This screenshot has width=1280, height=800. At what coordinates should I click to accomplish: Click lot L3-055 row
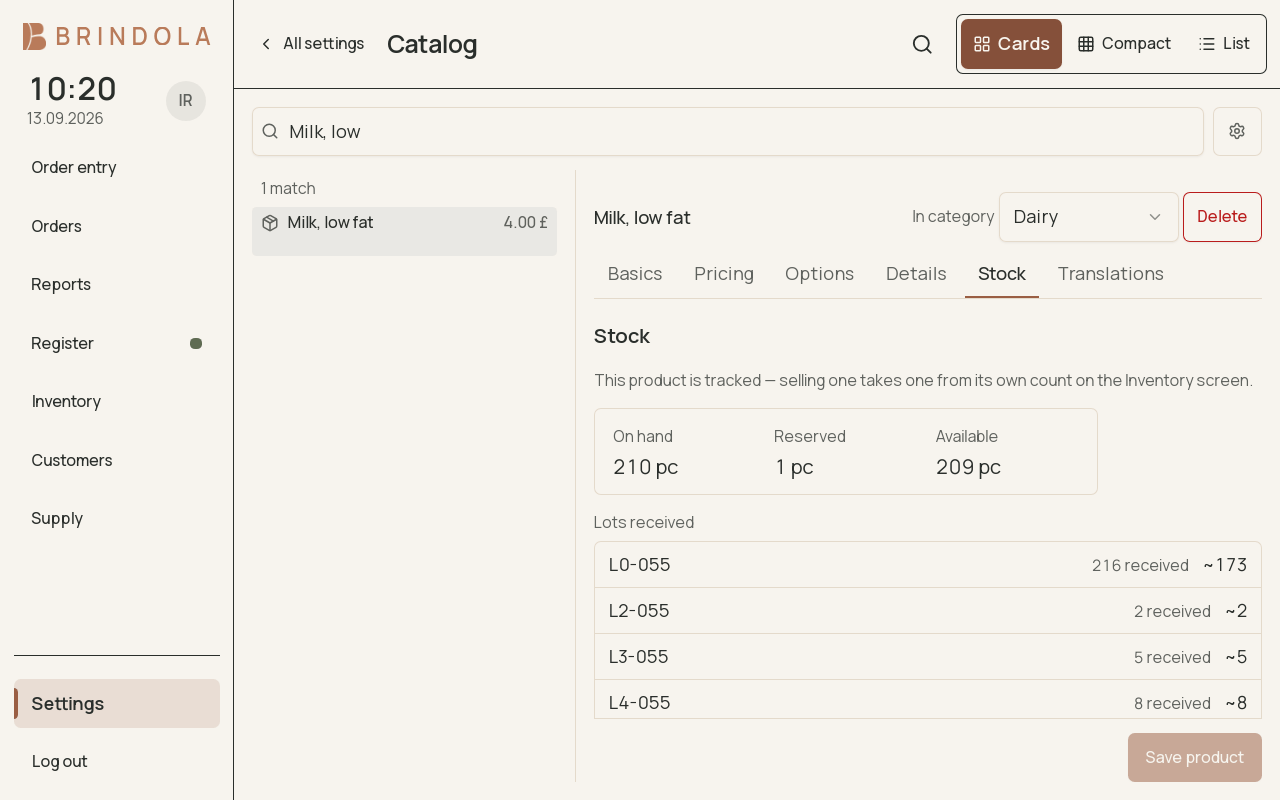[x=928, y=657]
